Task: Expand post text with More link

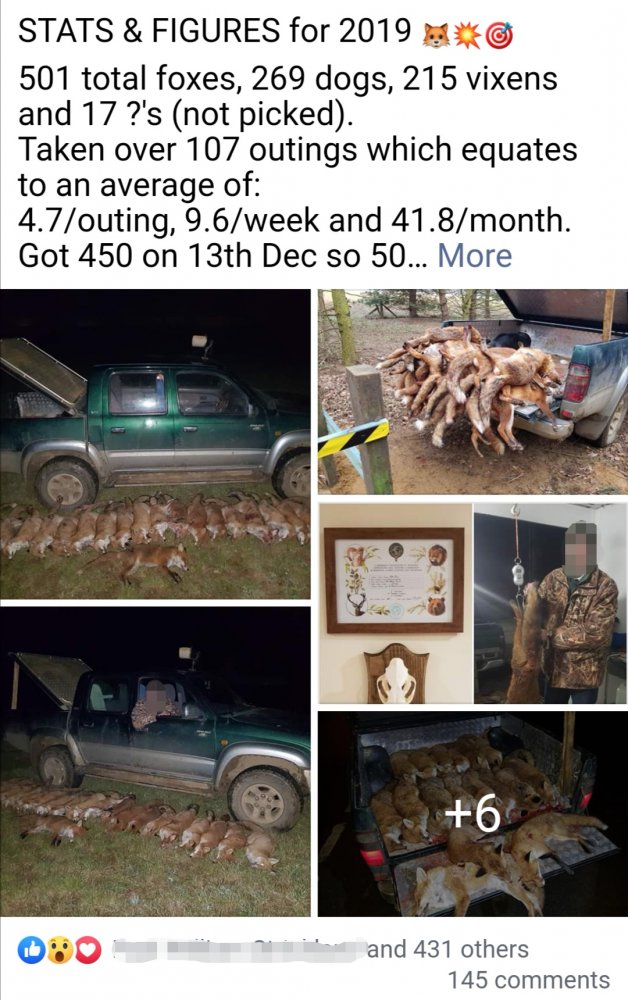Action: click(474, 256)
